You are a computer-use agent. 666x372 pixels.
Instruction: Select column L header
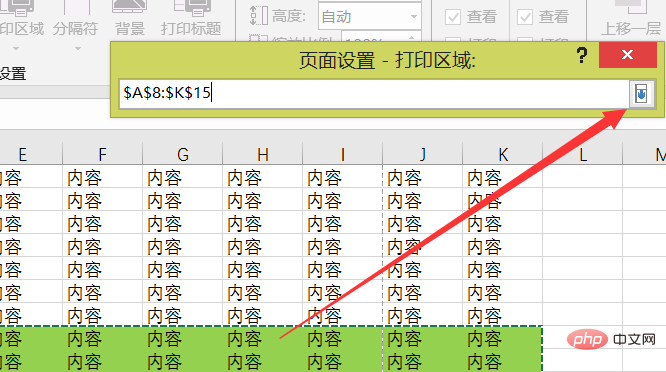(583, 154)
